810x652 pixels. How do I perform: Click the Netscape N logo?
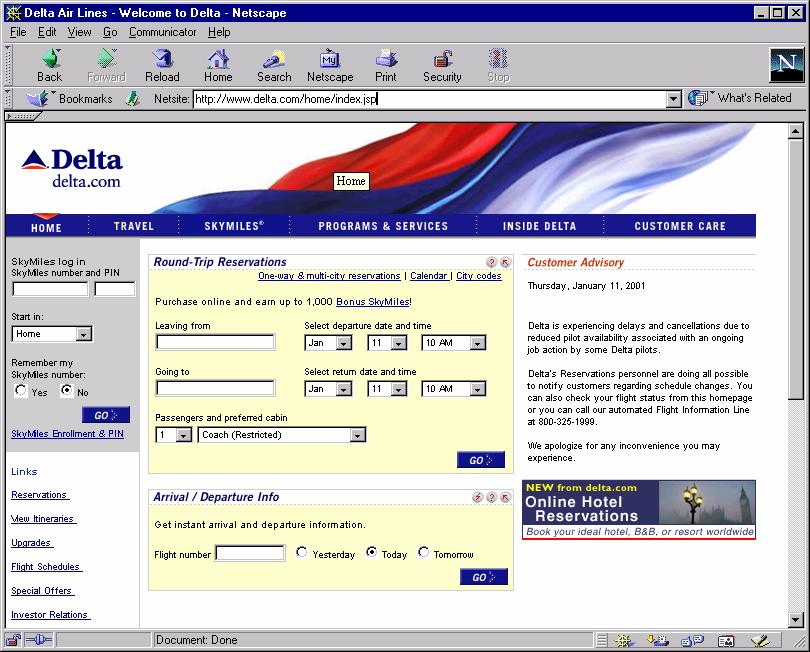click(x=786, y=65)
